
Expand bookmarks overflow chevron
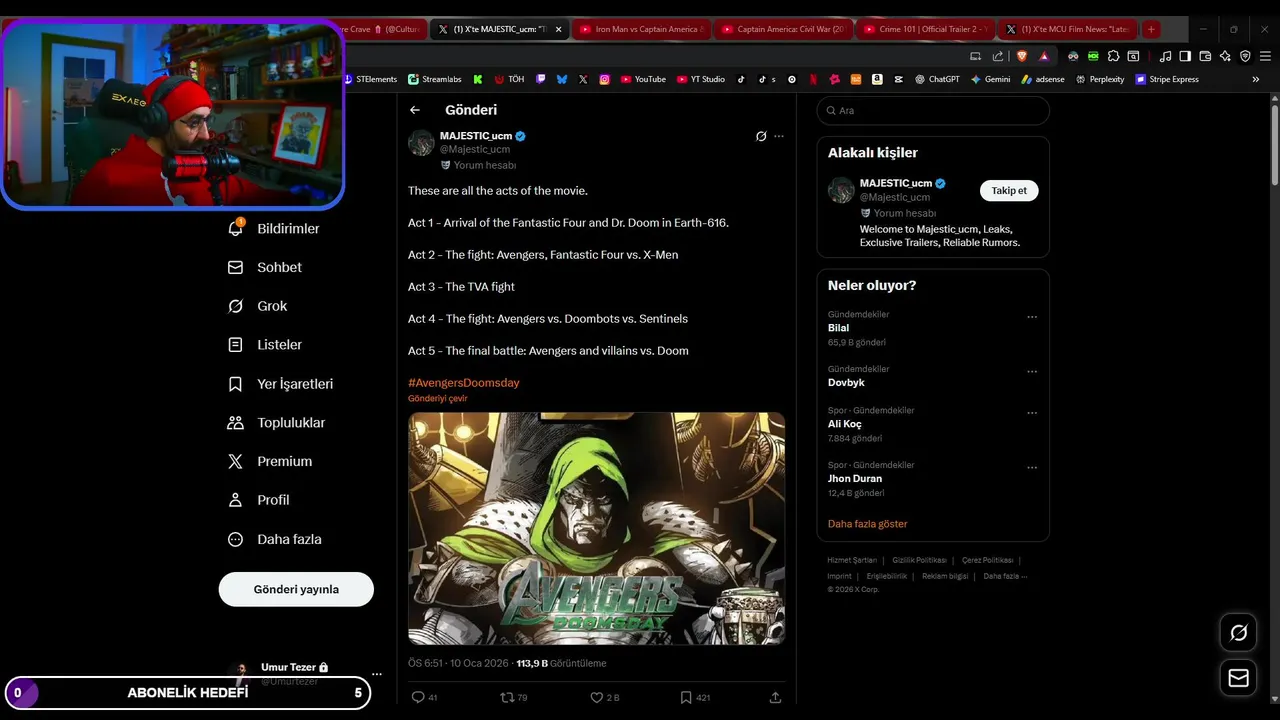(1256, 79)
